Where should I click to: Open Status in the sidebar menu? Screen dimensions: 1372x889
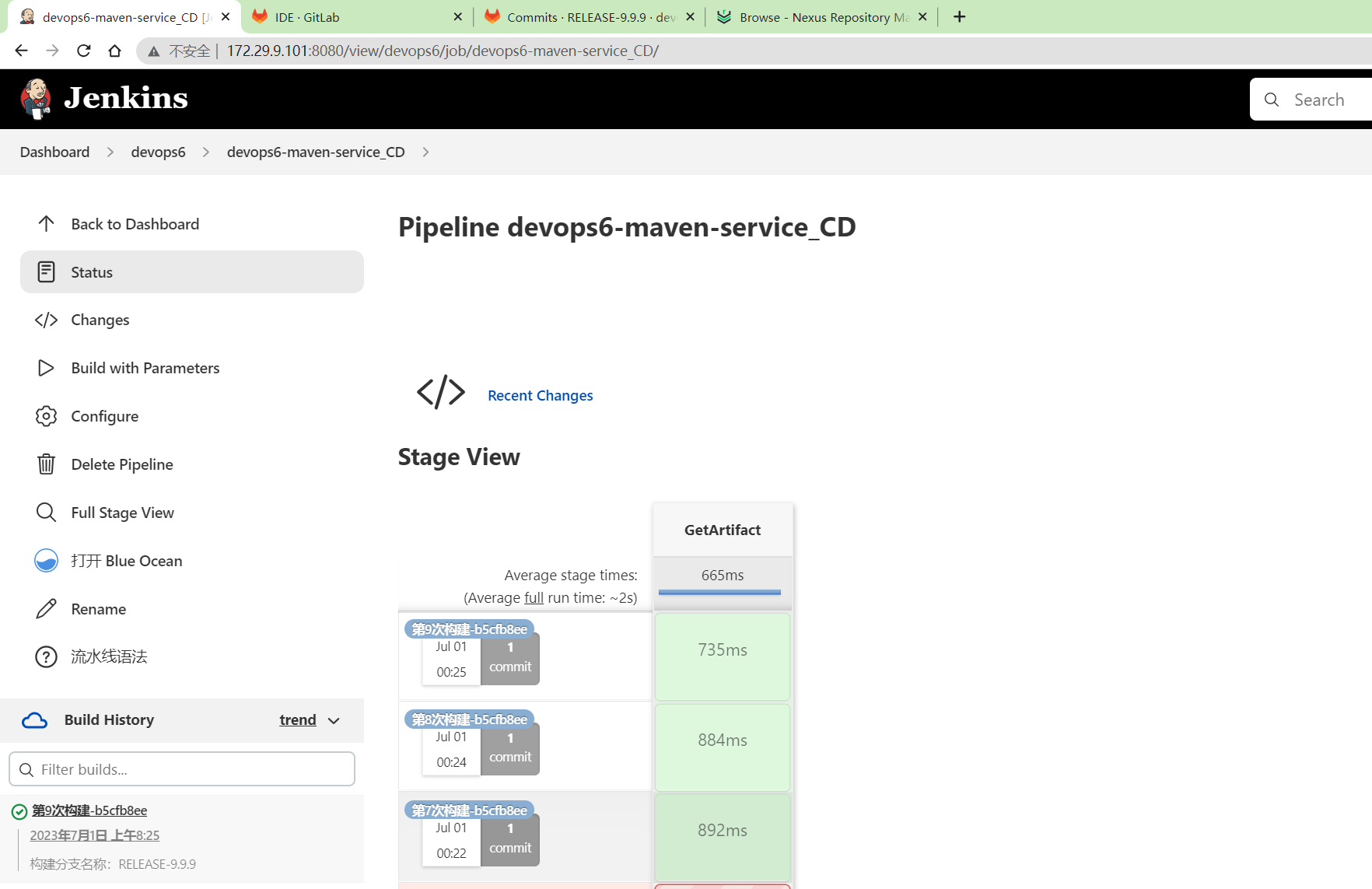[192, 272]
